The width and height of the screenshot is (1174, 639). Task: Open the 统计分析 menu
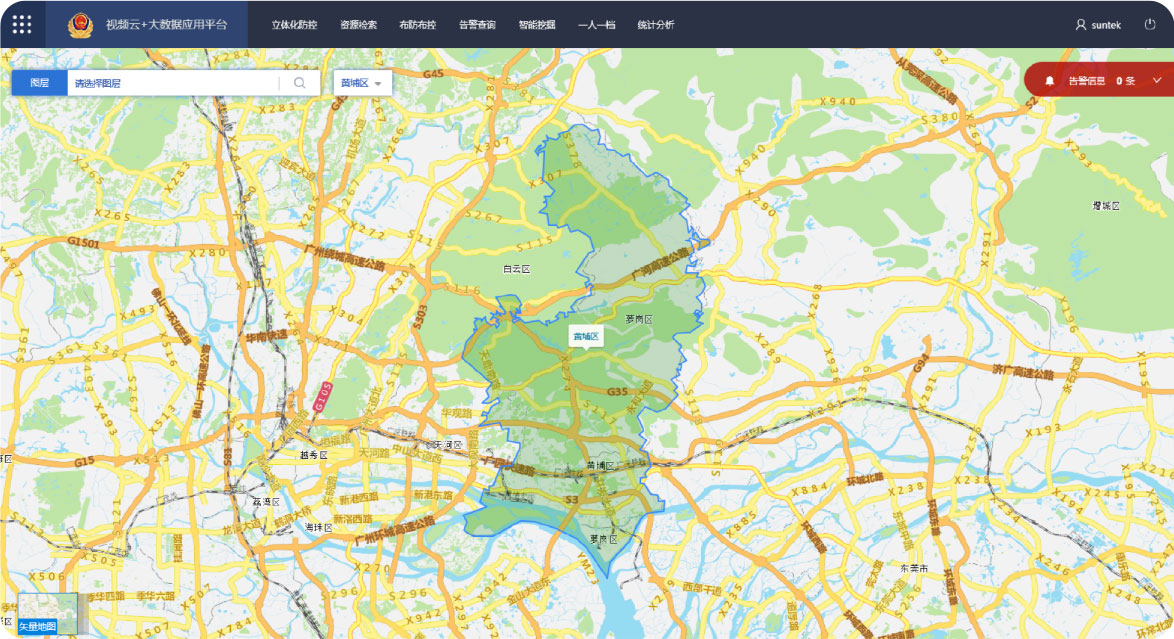tap(655, 24)
